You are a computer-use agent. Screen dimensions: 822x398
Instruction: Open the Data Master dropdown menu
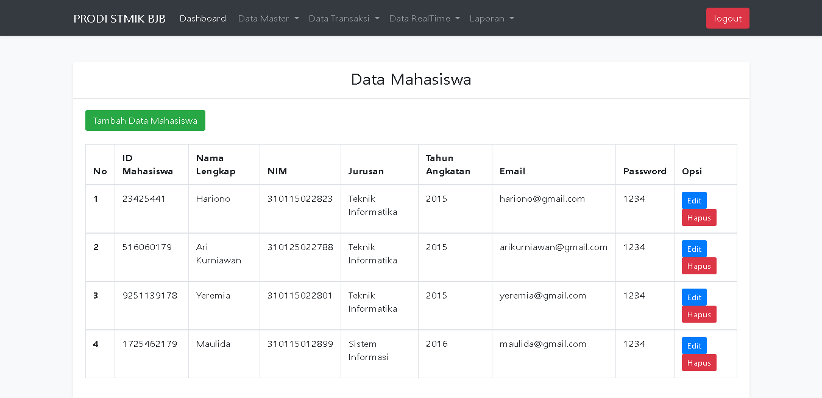tap(268, 18)
